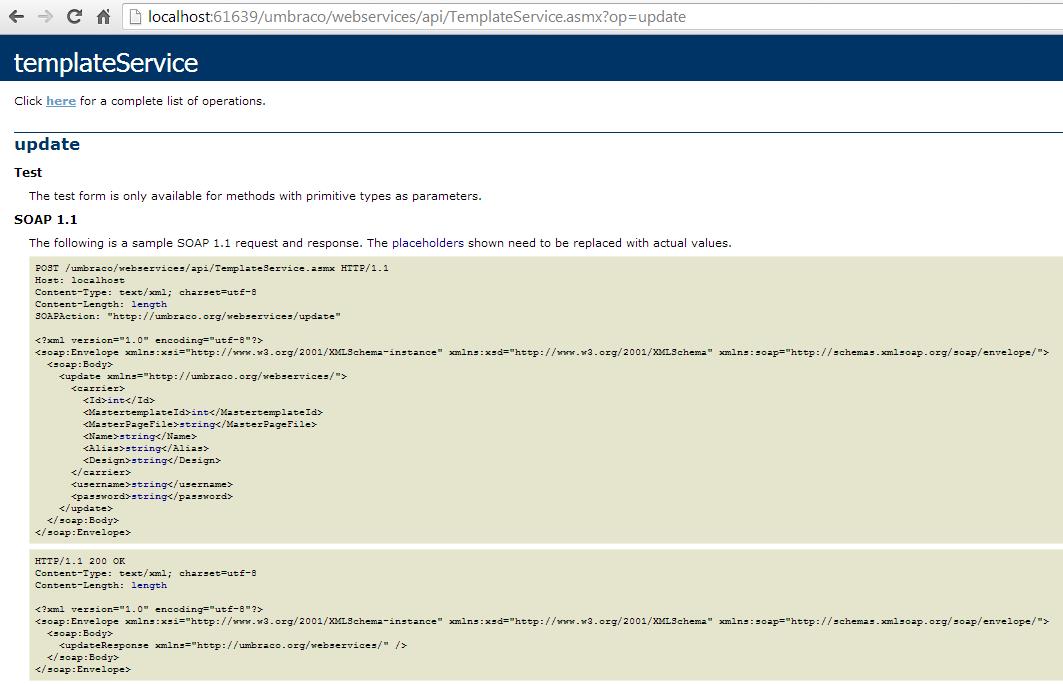Screen dimensions: 1063x684
Task: Click the SOAPAction header line
Action: 188,317
